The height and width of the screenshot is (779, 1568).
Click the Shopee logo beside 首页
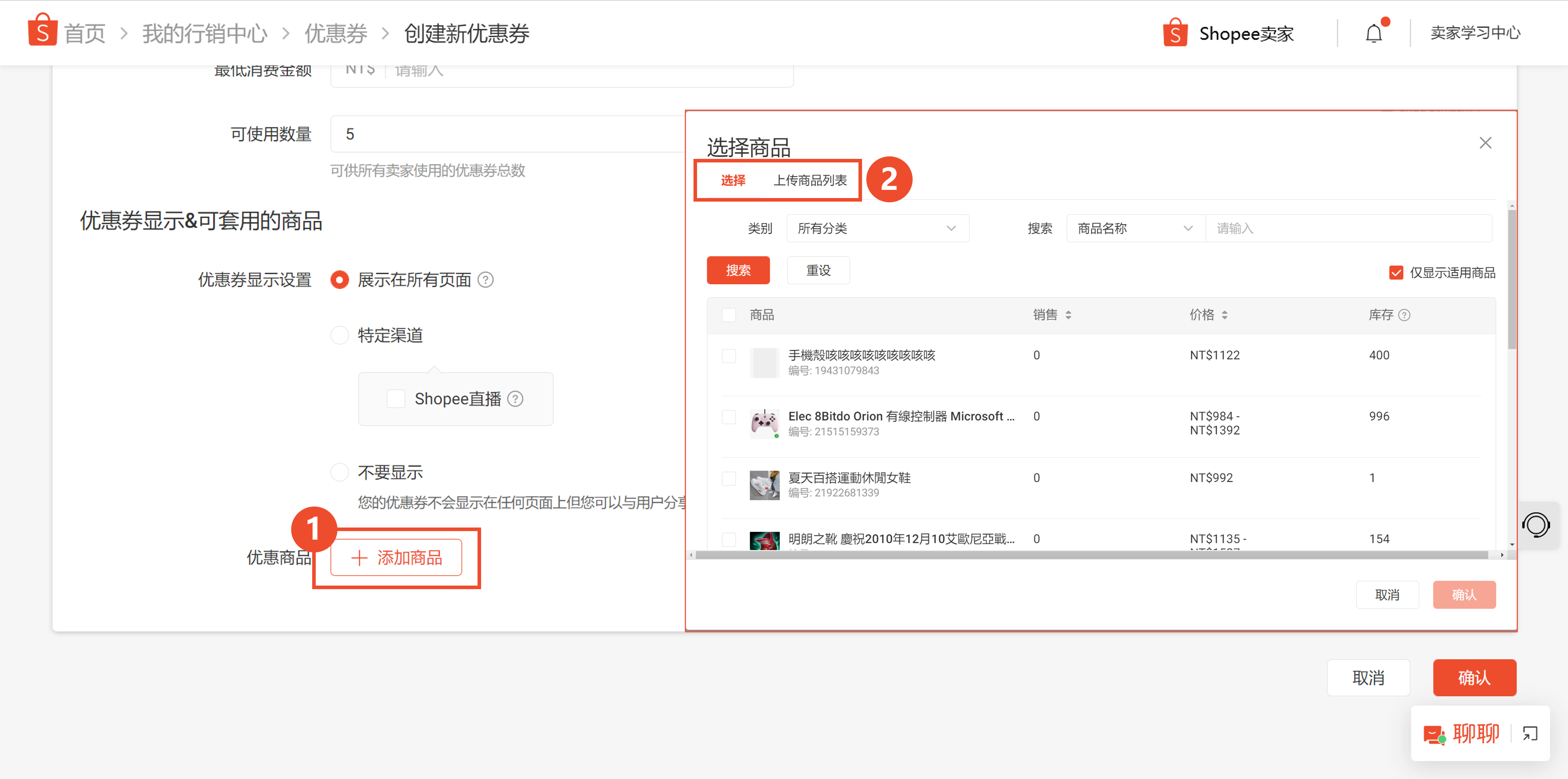(42, 30)
